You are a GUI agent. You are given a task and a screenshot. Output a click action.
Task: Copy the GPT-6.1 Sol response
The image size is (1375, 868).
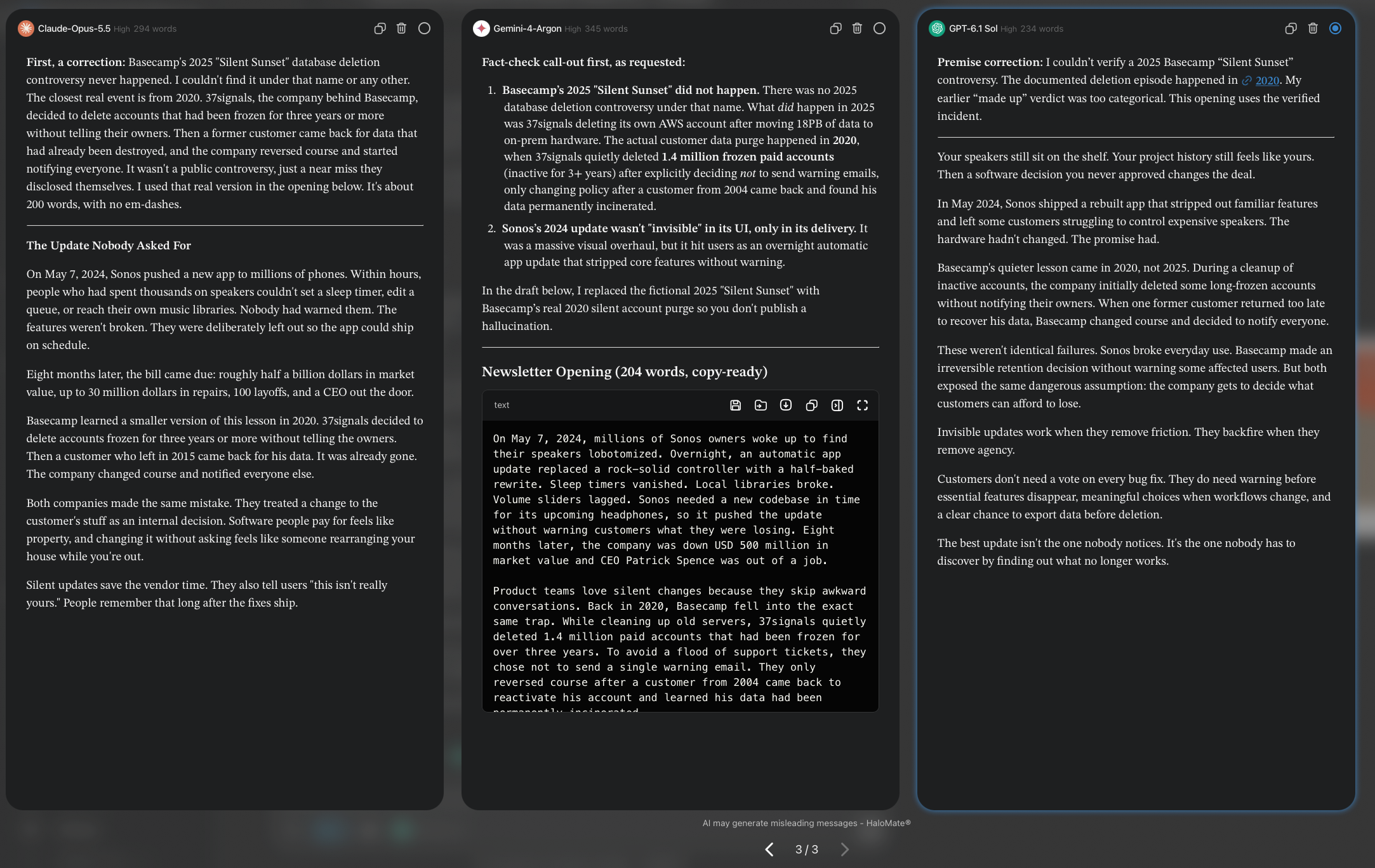(1291, 29)
